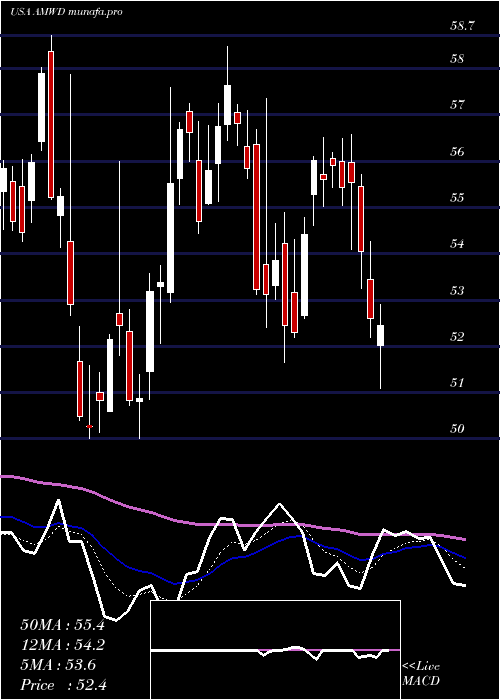This screenshot has height=700, width=500.
Task: Click the 'USA AMWD munafa.pro' chart title
Action: [x=66, y=12]
